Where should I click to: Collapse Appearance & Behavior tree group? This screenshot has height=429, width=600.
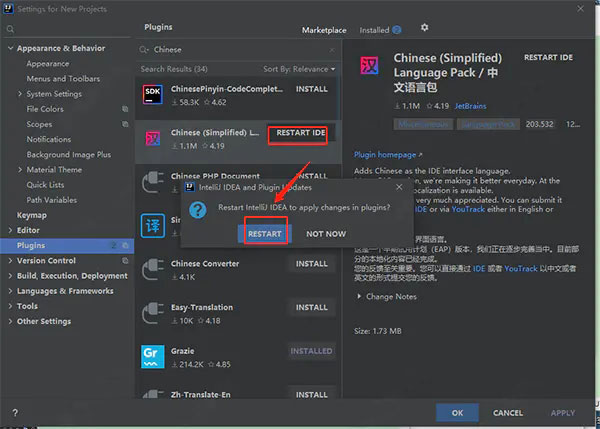coord(10,48)
